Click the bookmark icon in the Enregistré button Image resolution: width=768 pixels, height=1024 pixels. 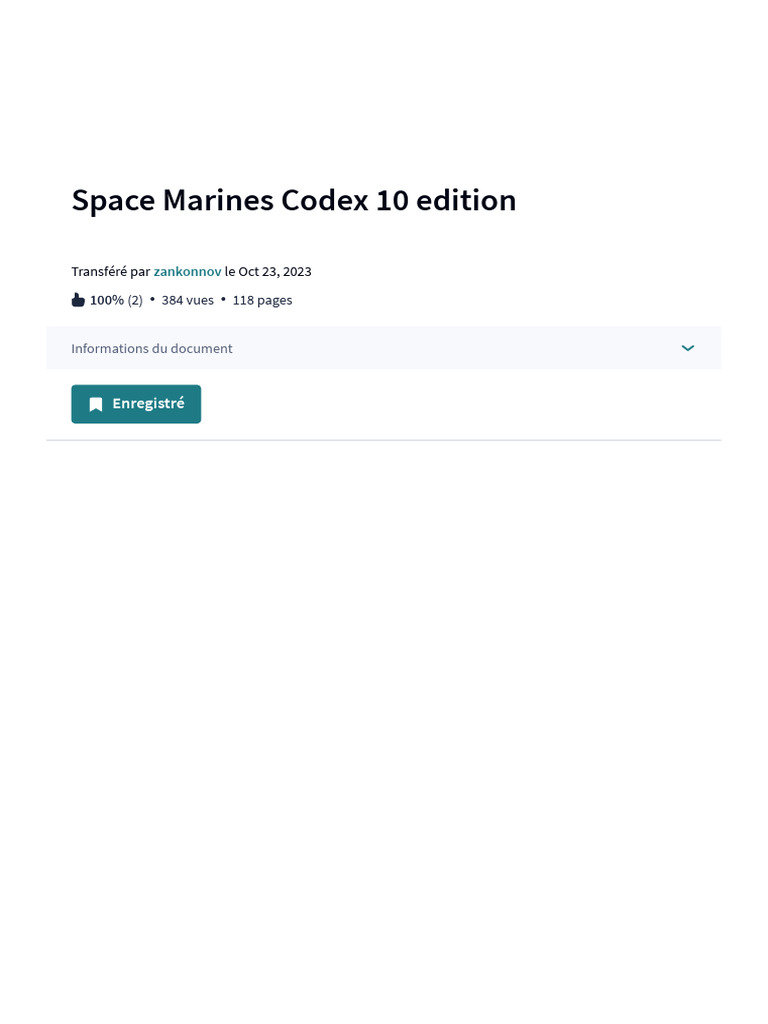coord(96,405)
